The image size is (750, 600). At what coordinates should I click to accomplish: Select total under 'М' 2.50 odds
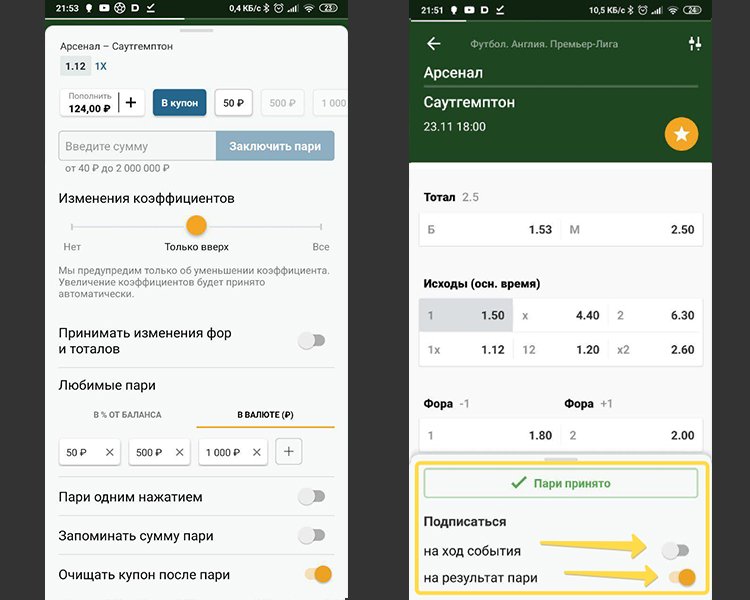click(631, 230)
